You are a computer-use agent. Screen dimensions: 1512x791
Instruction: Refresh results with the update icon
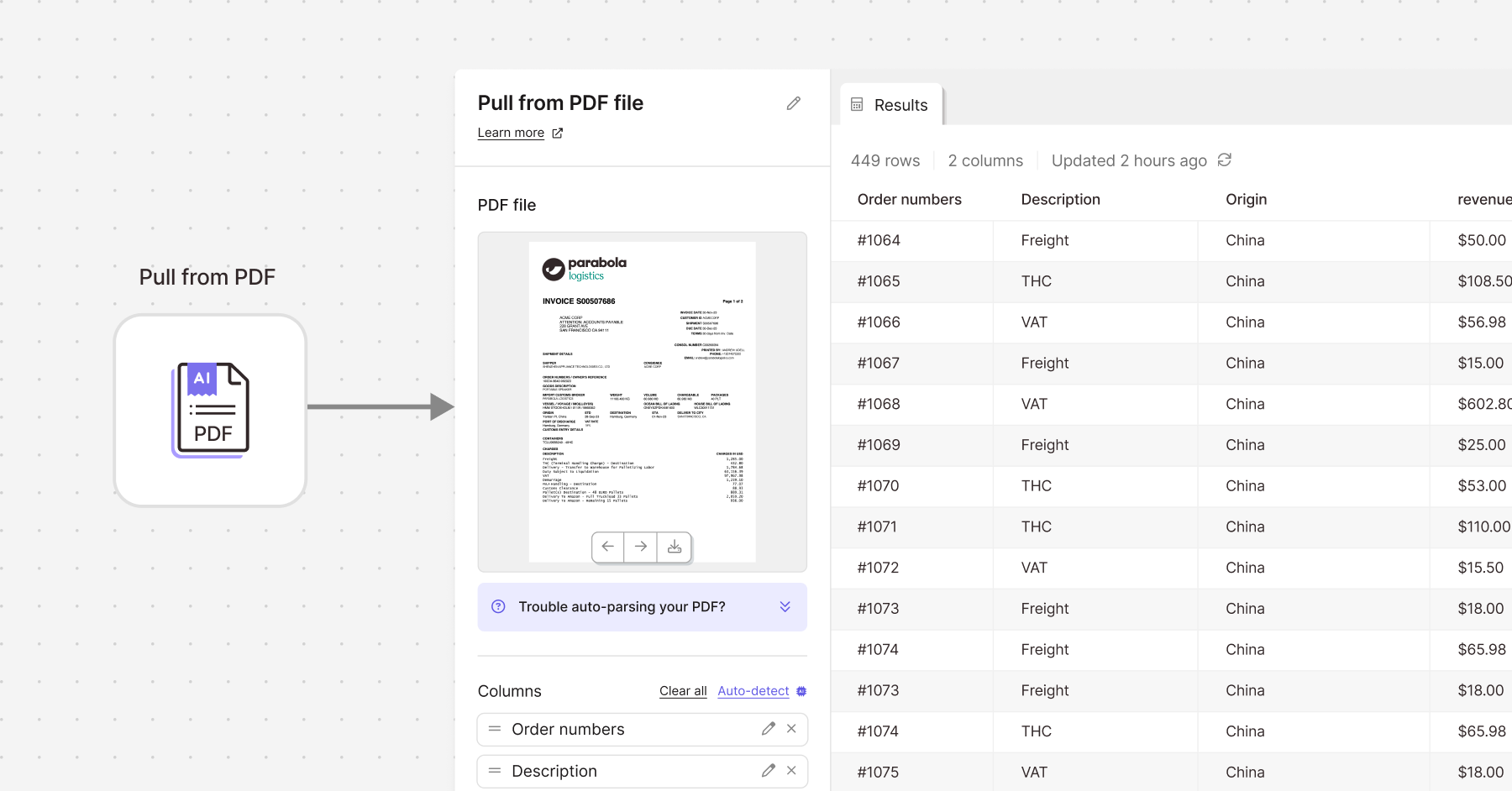click(1225, 160)
